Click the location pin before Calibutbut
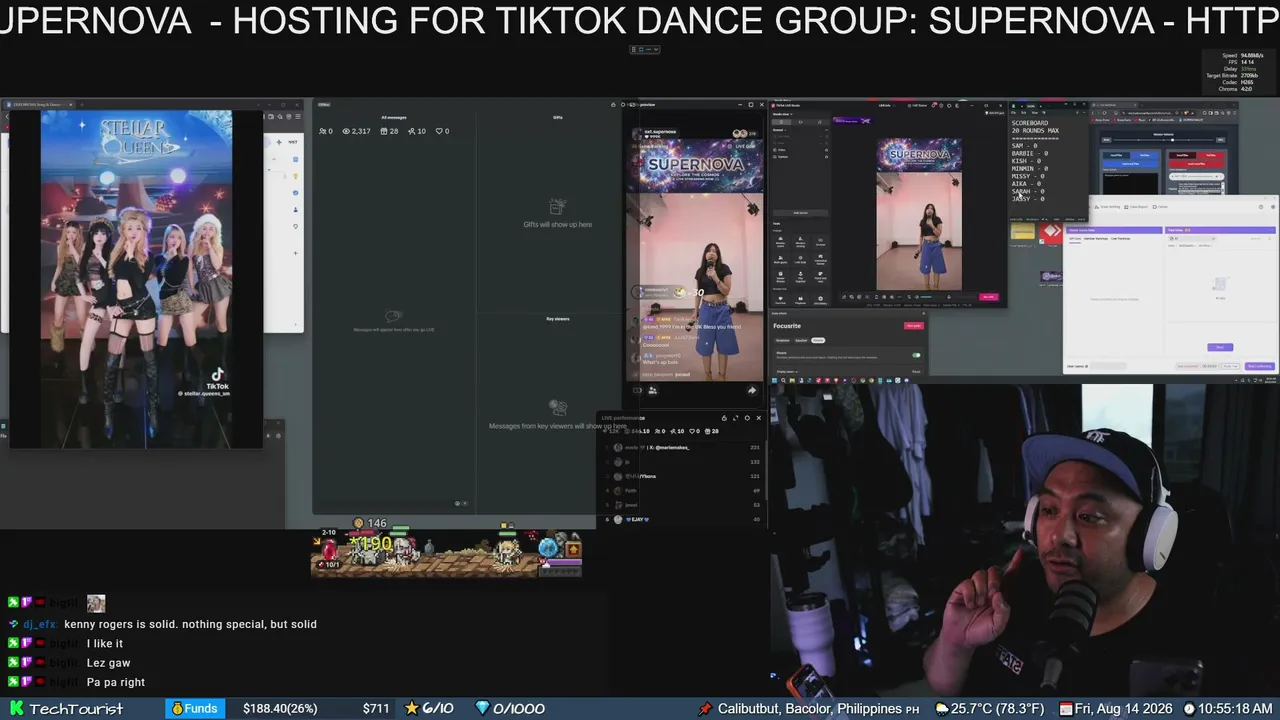 (x=705, y=708)
